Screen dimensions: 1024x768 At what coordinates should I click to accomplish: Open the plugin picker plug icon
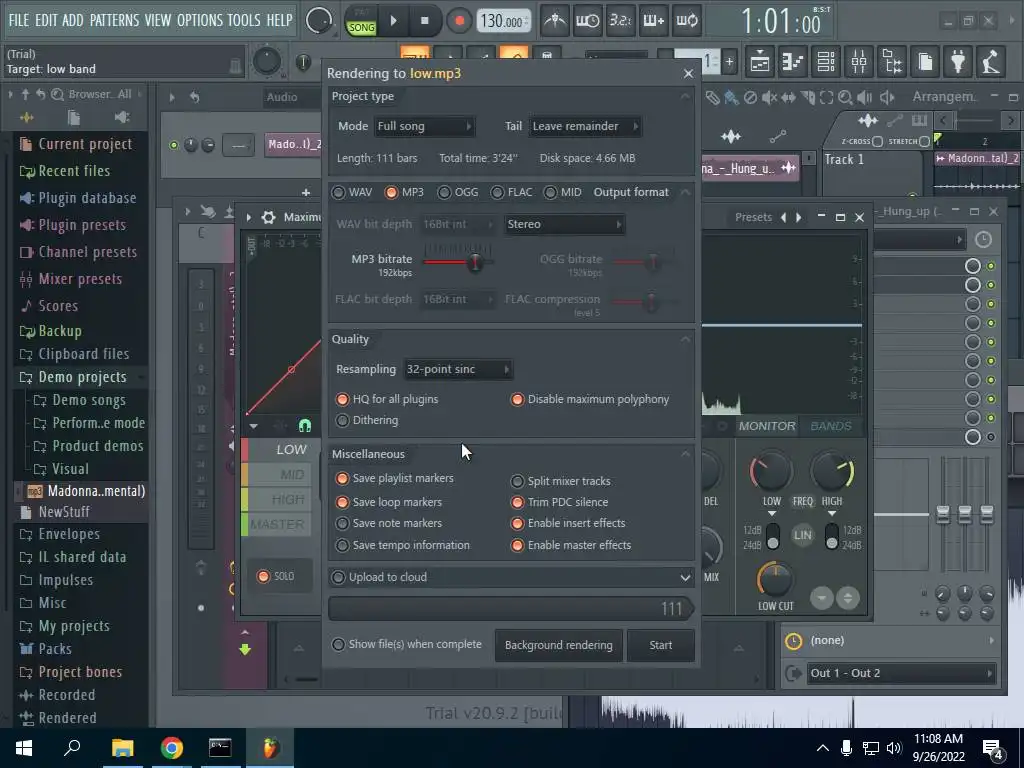[x=958, y=62]
